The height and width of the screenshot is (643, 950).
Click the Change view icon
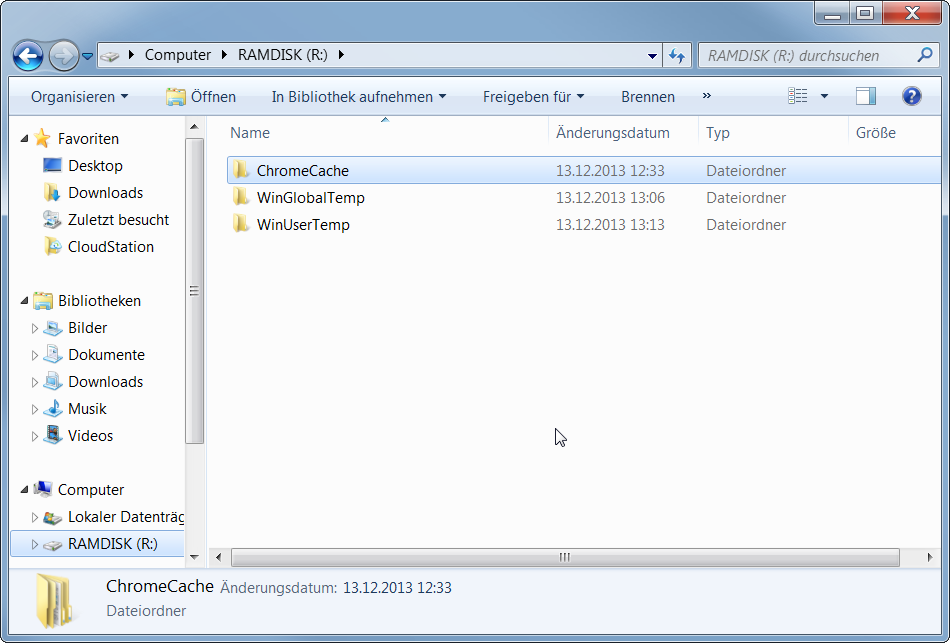click(x=797, y=96)
